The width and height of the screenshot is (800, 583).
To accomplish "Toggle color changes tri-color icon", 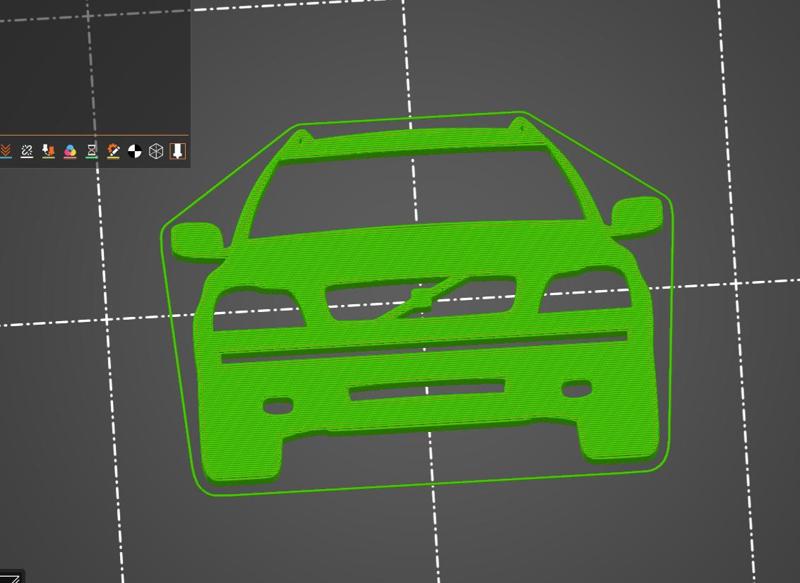I will click(70, 151).
